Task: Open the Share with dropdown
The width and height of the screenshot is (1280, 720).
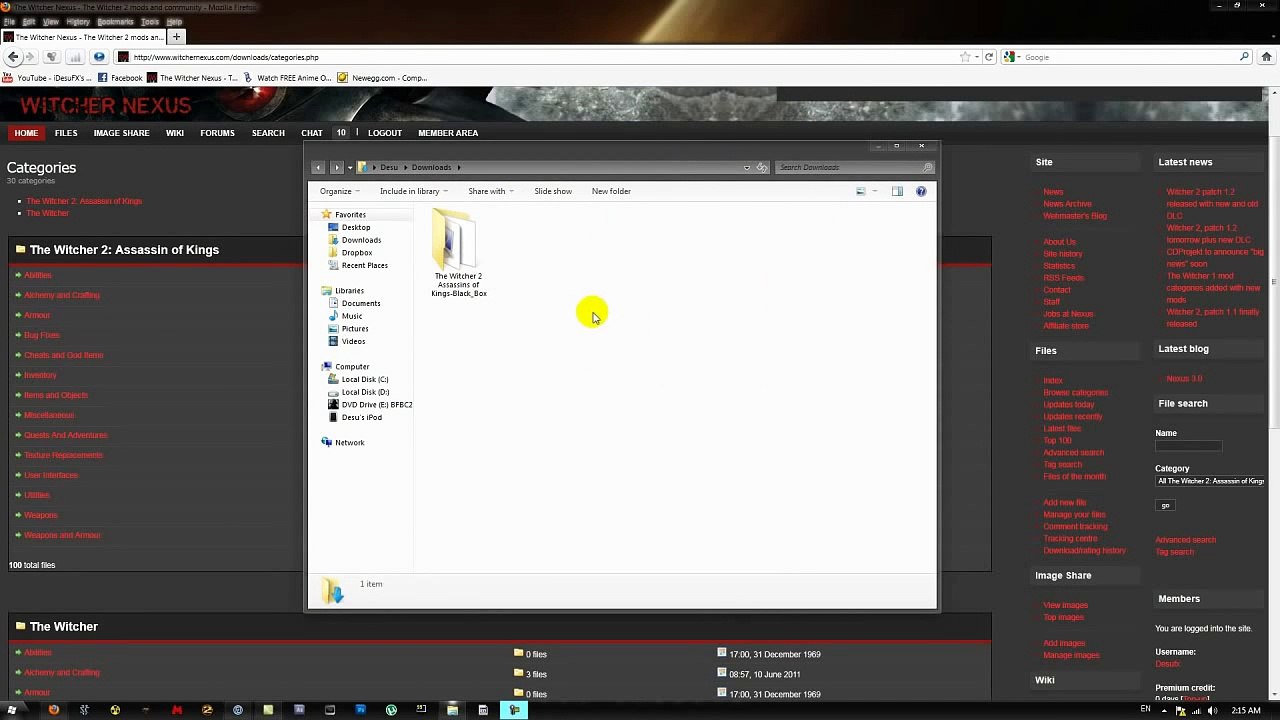Action: click(491, 191)
